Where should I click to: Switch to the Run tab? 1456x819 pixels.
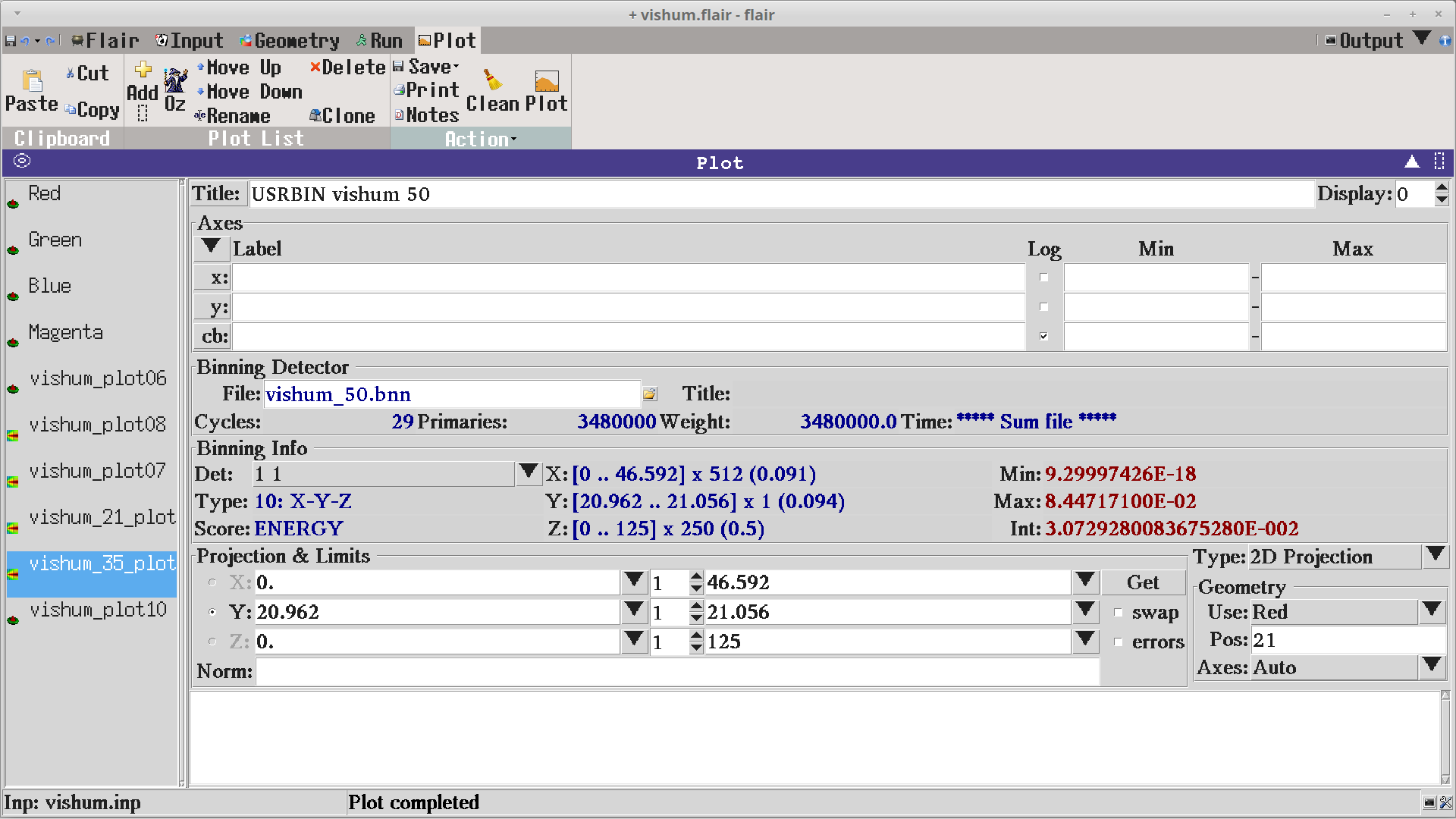(x=379, y=41)
